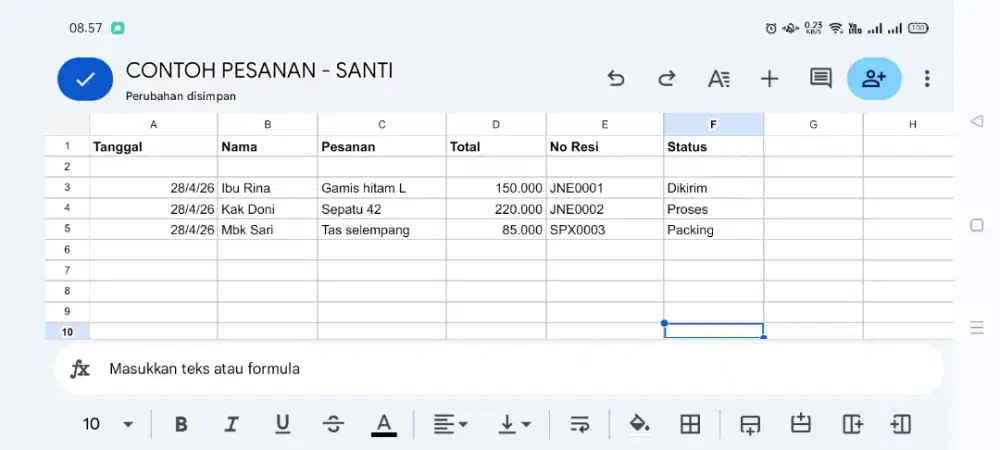Open the text color option

point(383,425)
